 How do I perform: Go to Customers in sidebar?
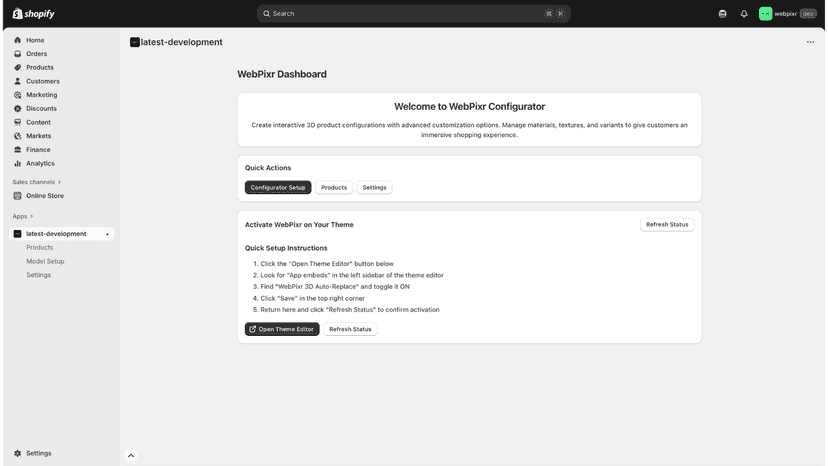[x=43, y=81]
